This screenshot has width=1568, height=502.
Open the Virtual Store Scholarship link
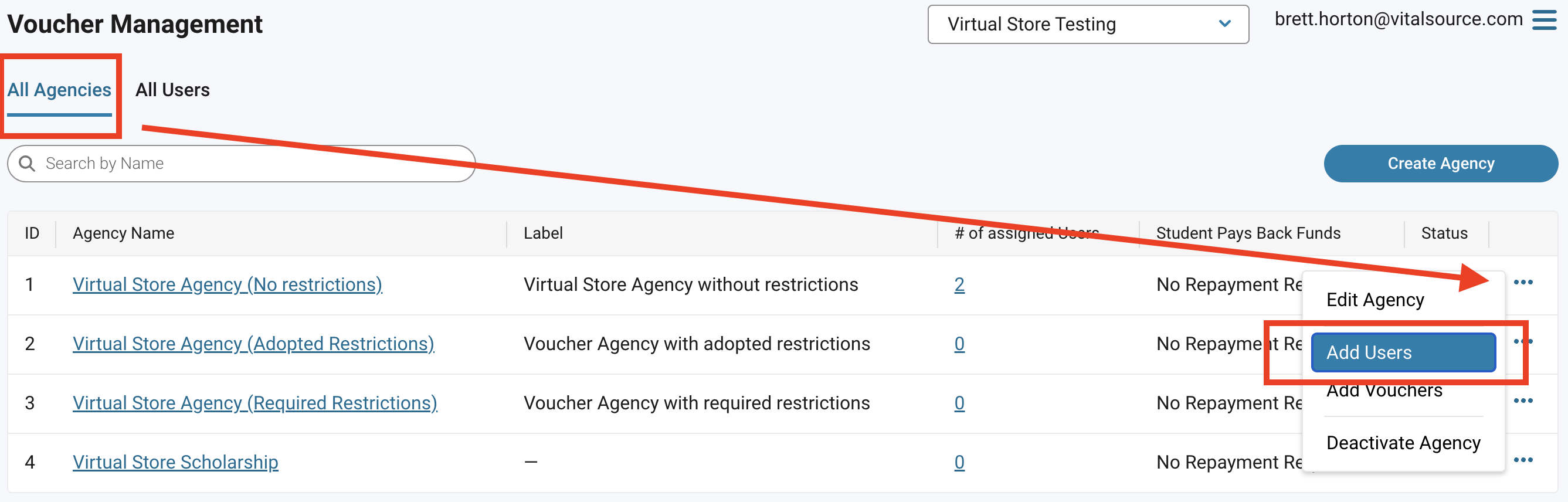(175, 463)
